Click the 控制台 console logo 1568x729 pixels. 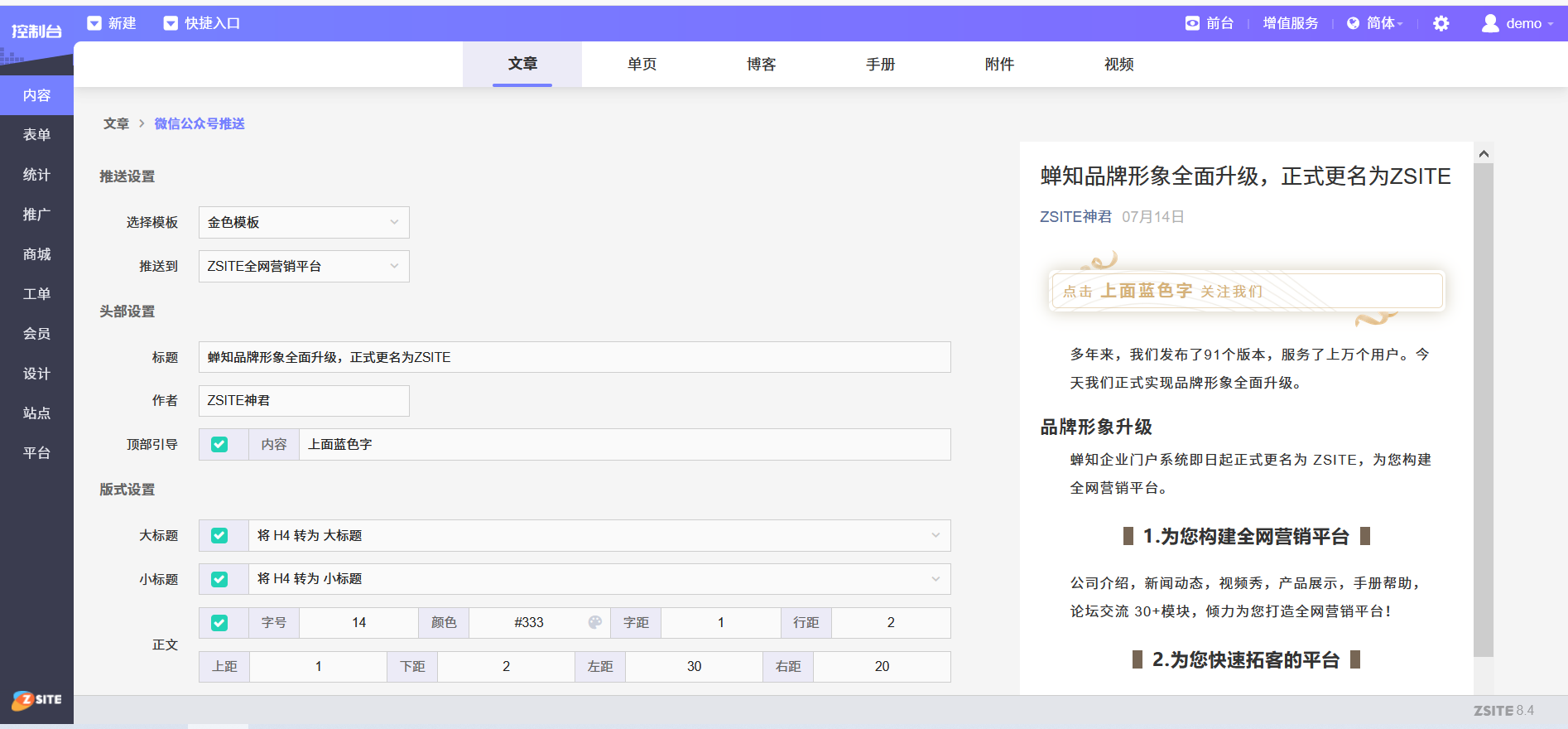[36, 31]
